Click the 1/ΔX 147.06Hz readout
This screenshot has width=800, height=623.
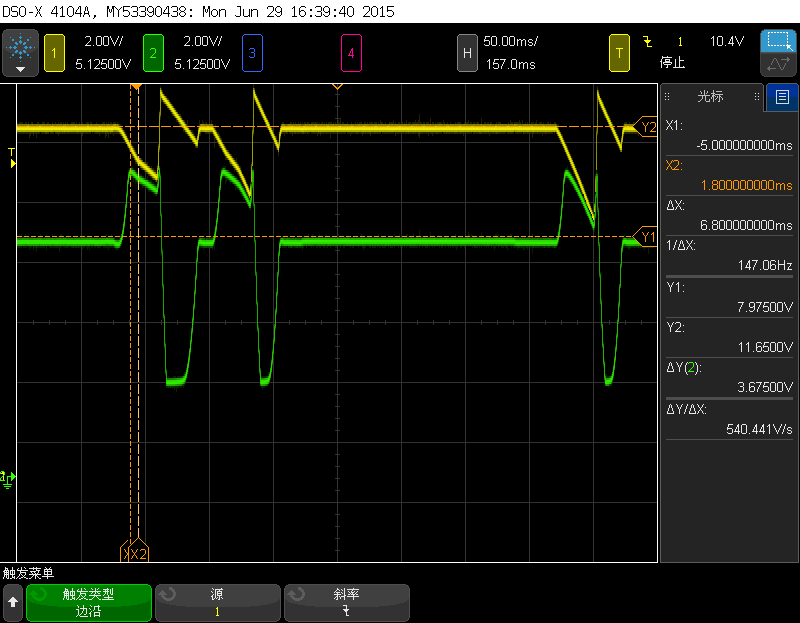pos(765,265)
